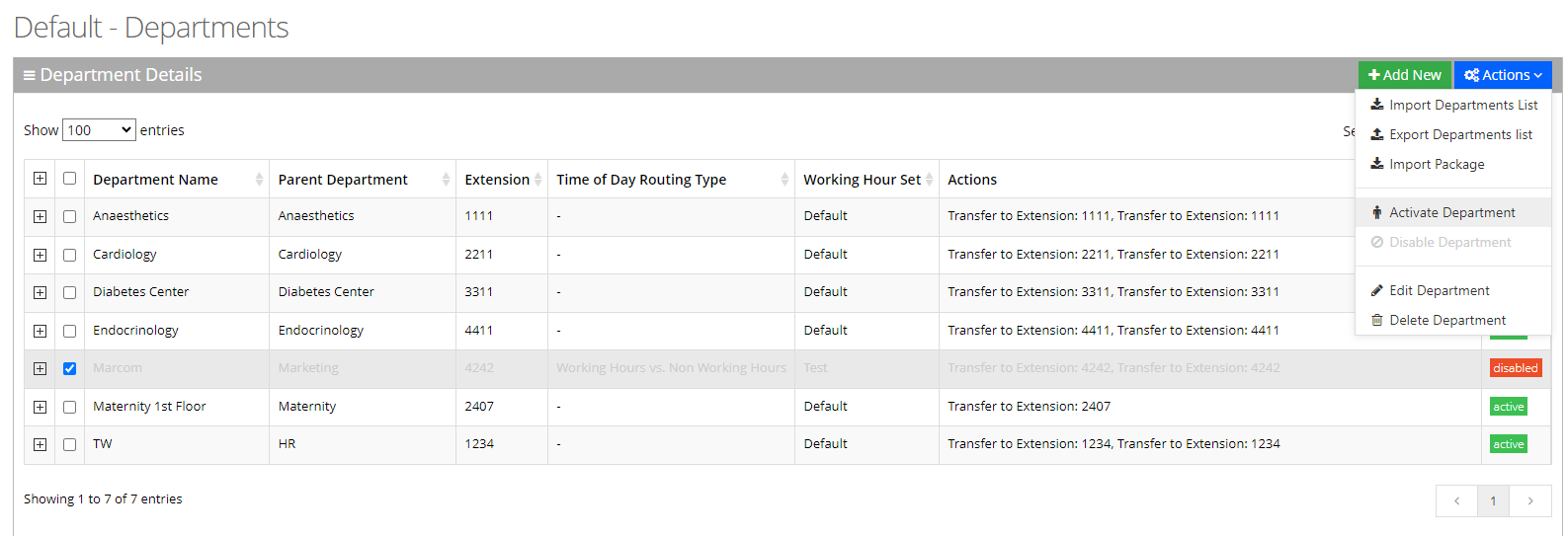Click the Delete Department trash icon

(1376, 320)
